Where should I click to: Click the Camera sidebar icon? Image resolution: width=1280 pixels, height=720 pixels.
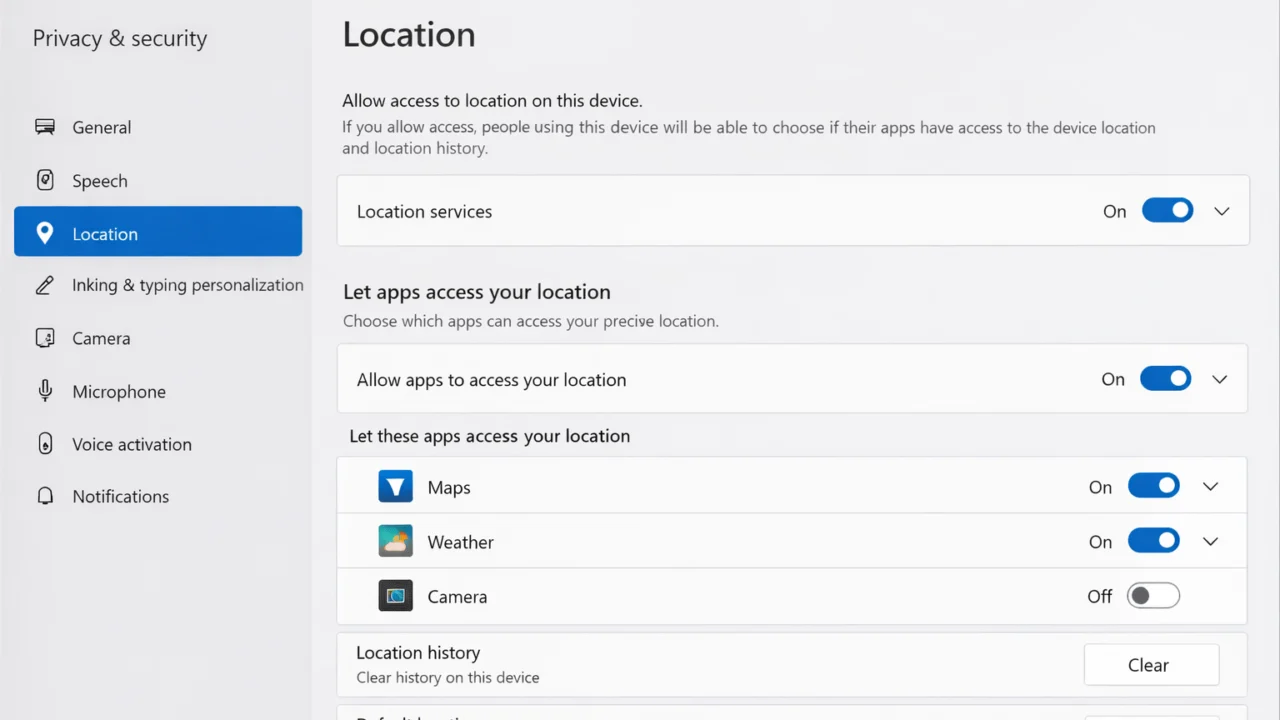coord(45,338)
